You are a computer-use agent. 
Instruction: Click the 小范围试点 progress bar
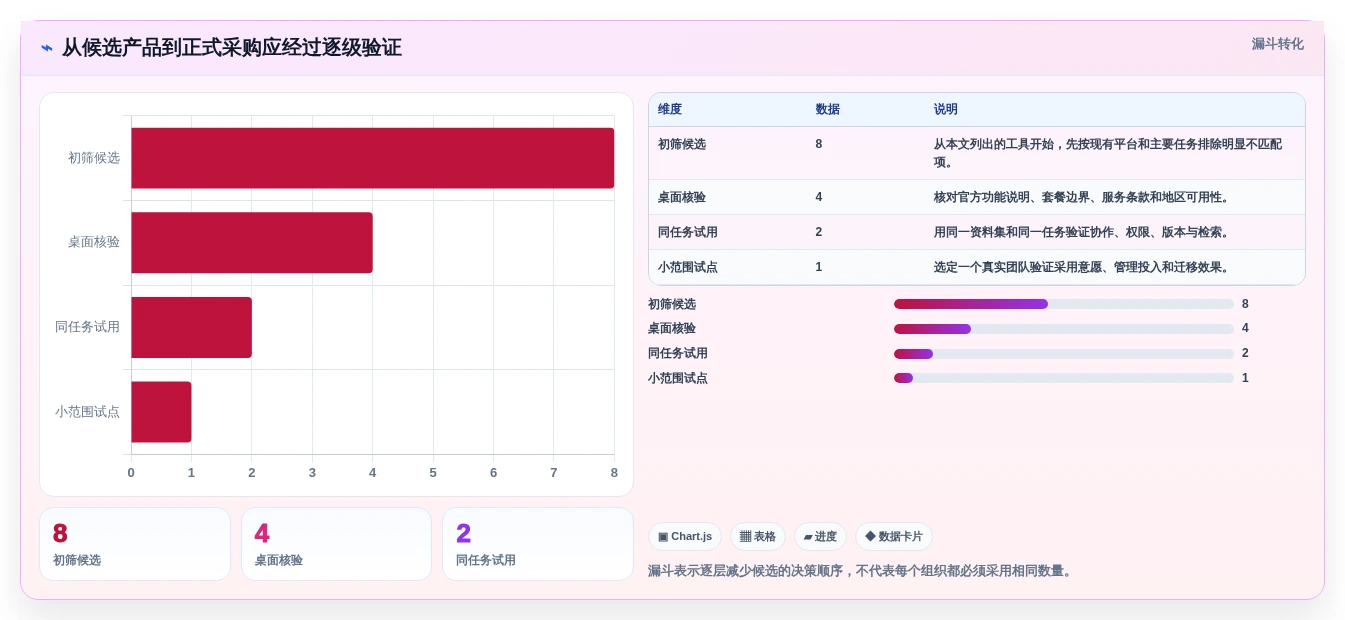pos(1064,378)
